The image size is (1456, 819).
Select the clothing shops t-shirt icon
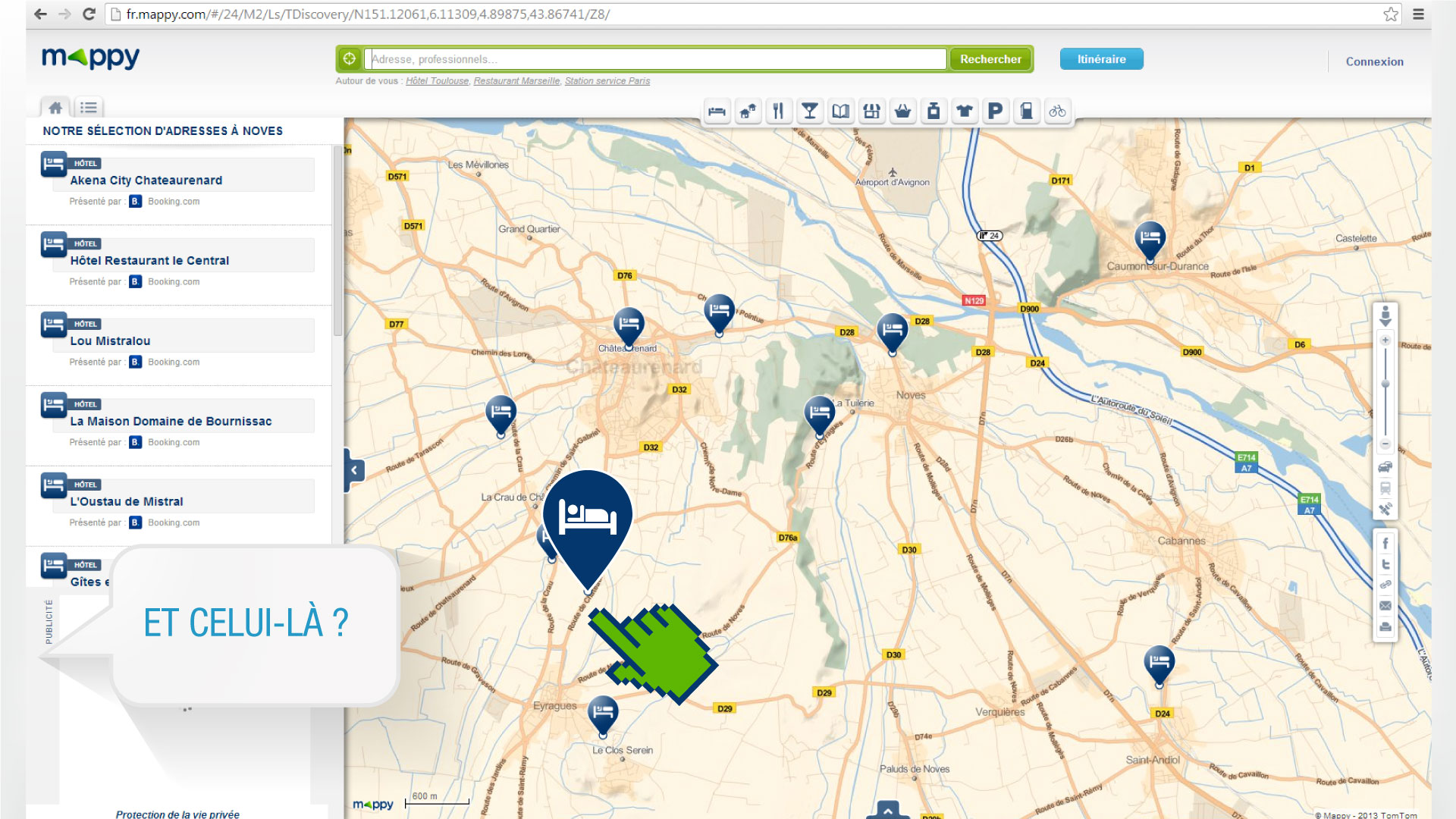[964, 111]
